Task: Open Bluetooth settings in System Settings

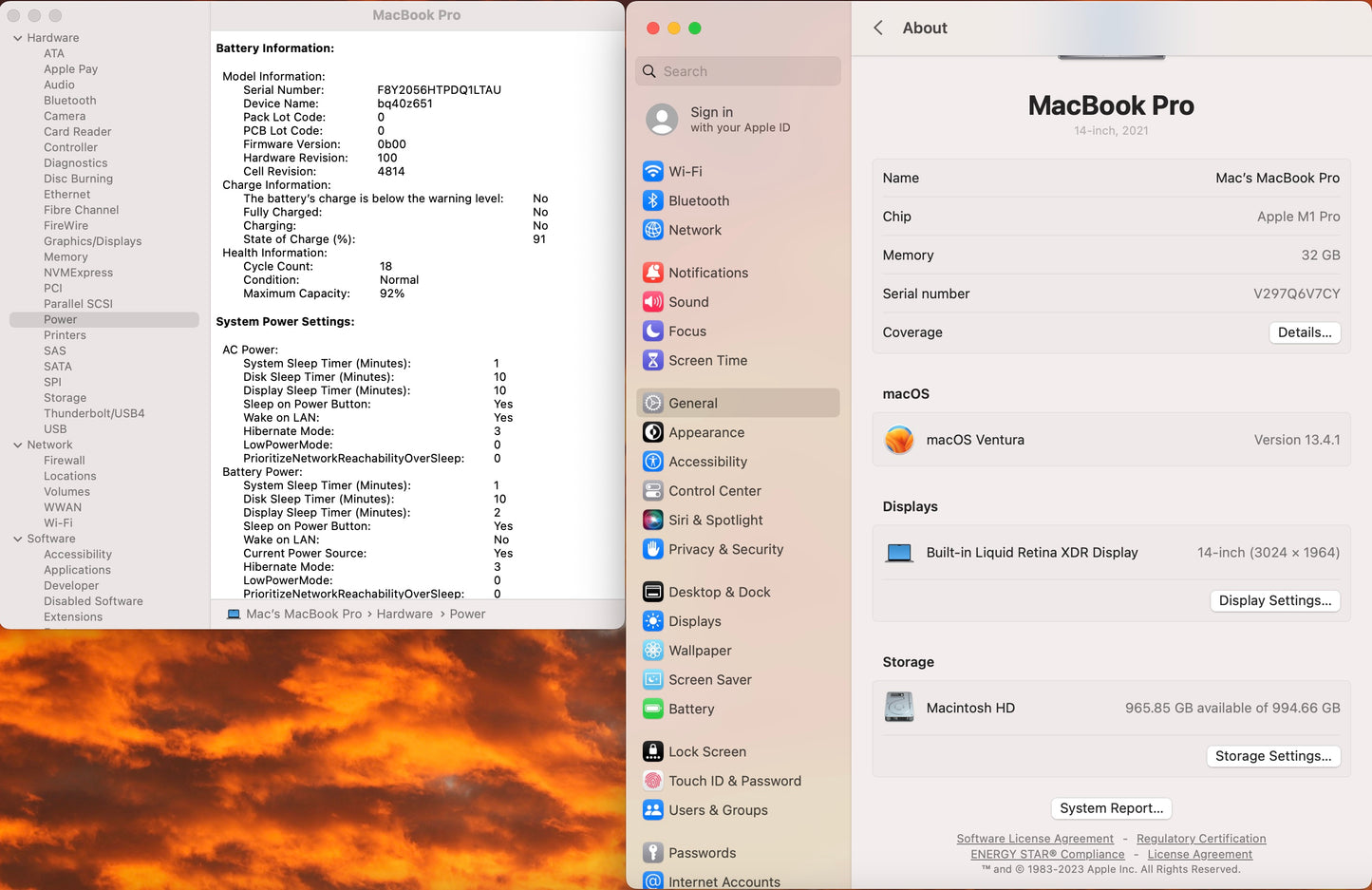Action: (698, 200)
